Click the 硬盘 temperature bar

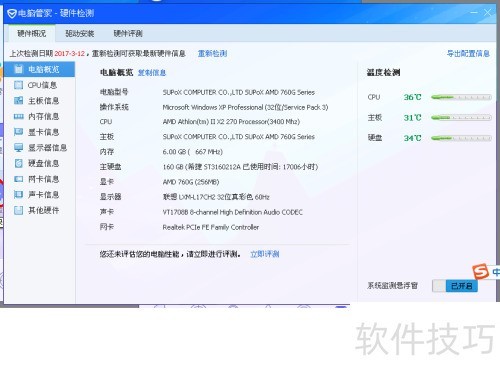click(461, 138)
